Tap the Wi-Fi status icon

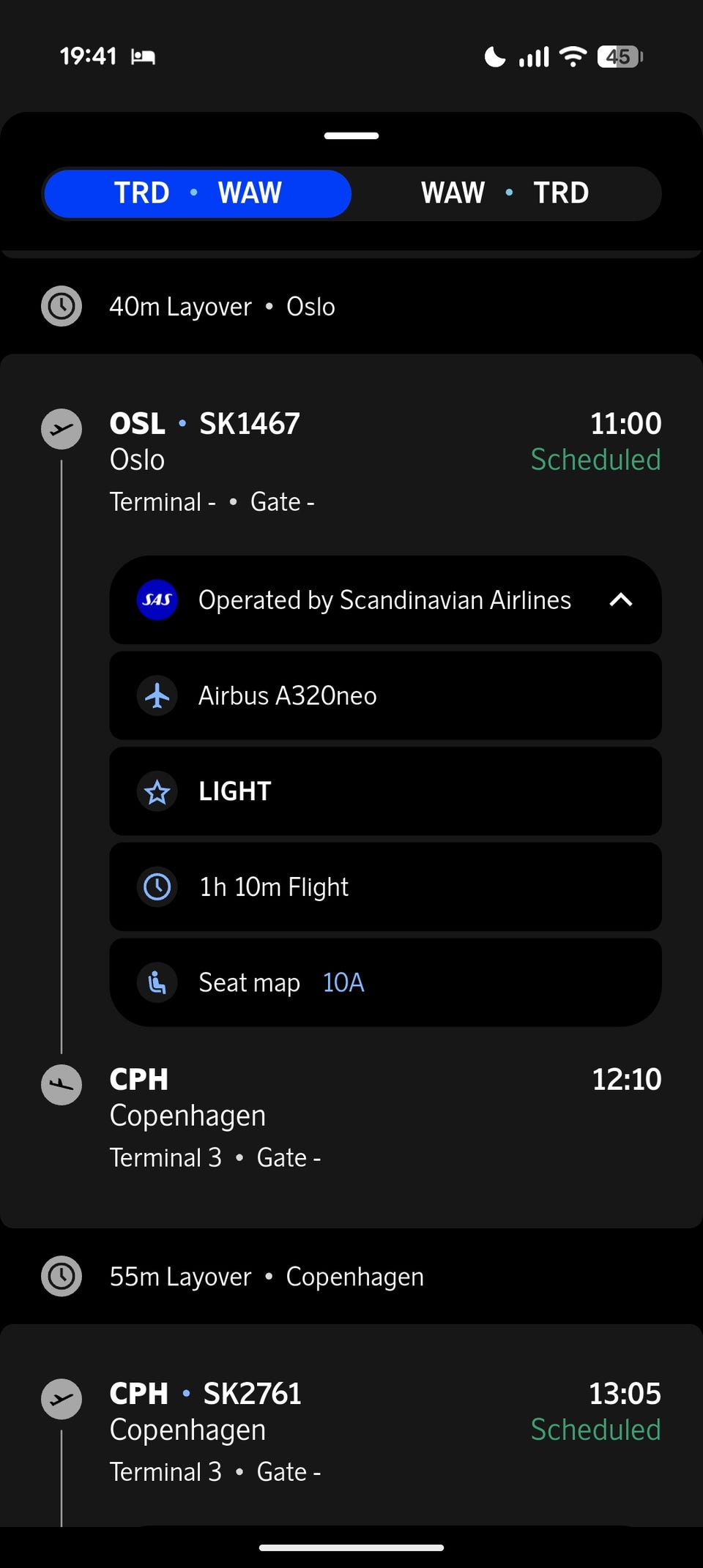[x=573, y=56]
